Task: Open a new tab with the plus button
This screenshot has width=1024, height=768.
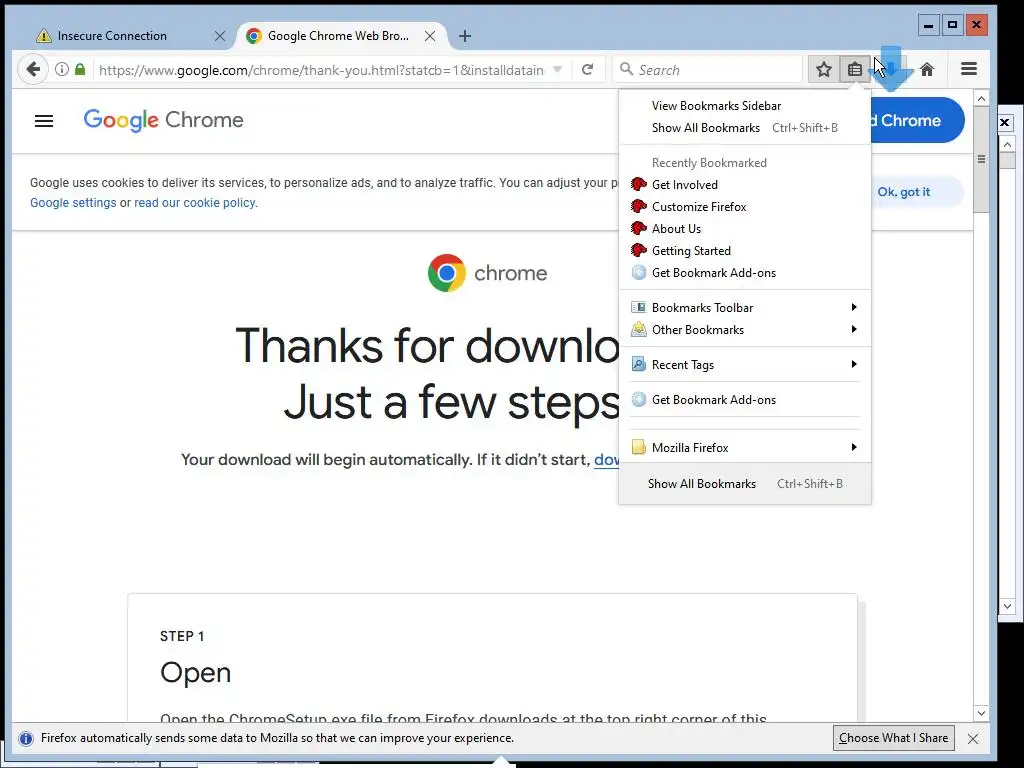Action: pos(465,36)
